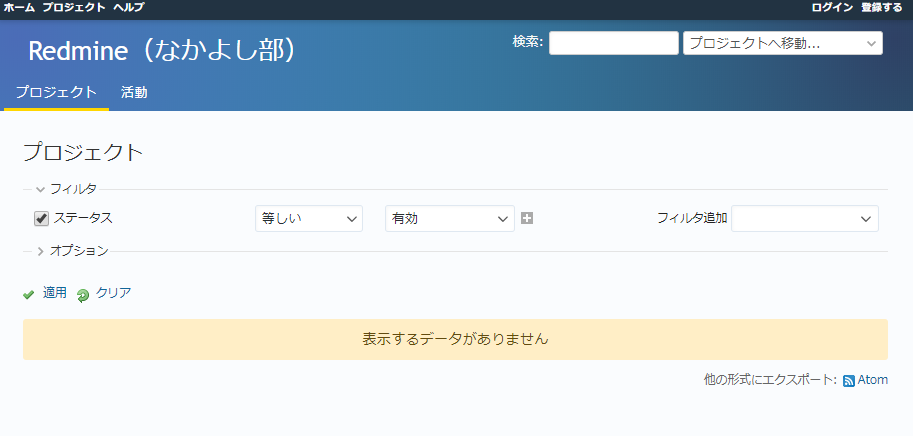Viewport: 913px width, 436px height.
Task: Click the green circular-arrow clear icon
Action: coord(83,295)
